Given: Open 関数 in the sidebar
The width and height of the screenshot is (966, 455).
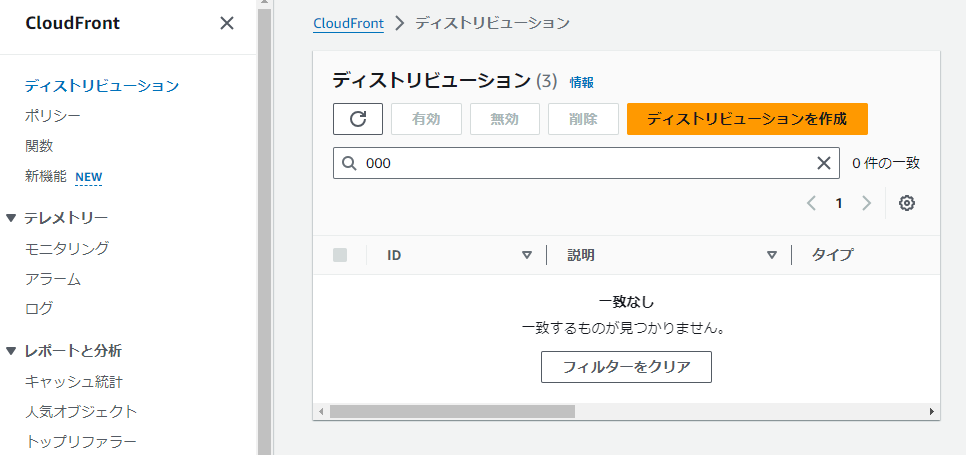Looking at the screenshot, I should pos(39,146).
